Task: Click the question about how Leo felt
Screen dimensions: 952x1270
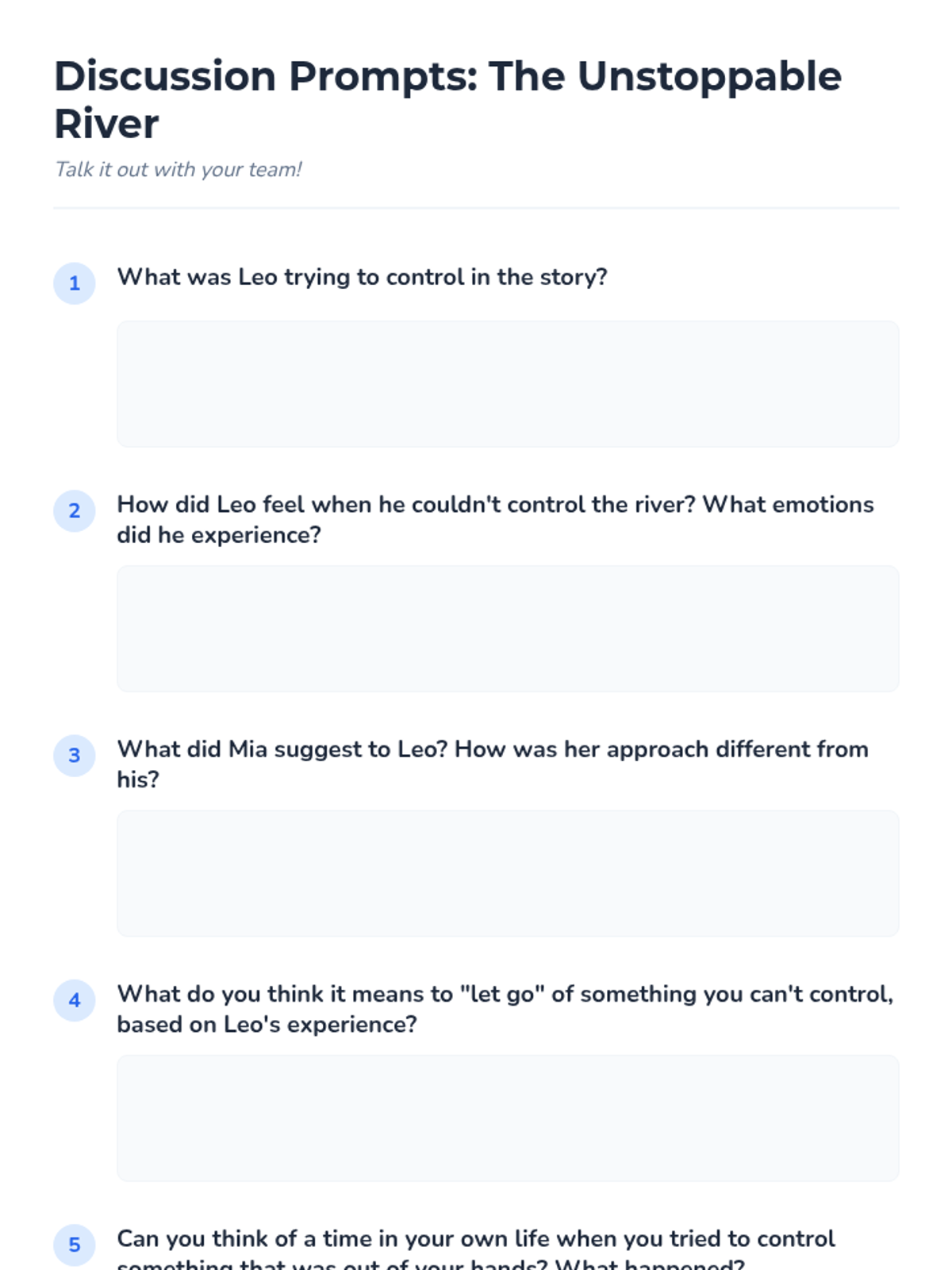Action: pyautogui.click(x=496, y=520)
